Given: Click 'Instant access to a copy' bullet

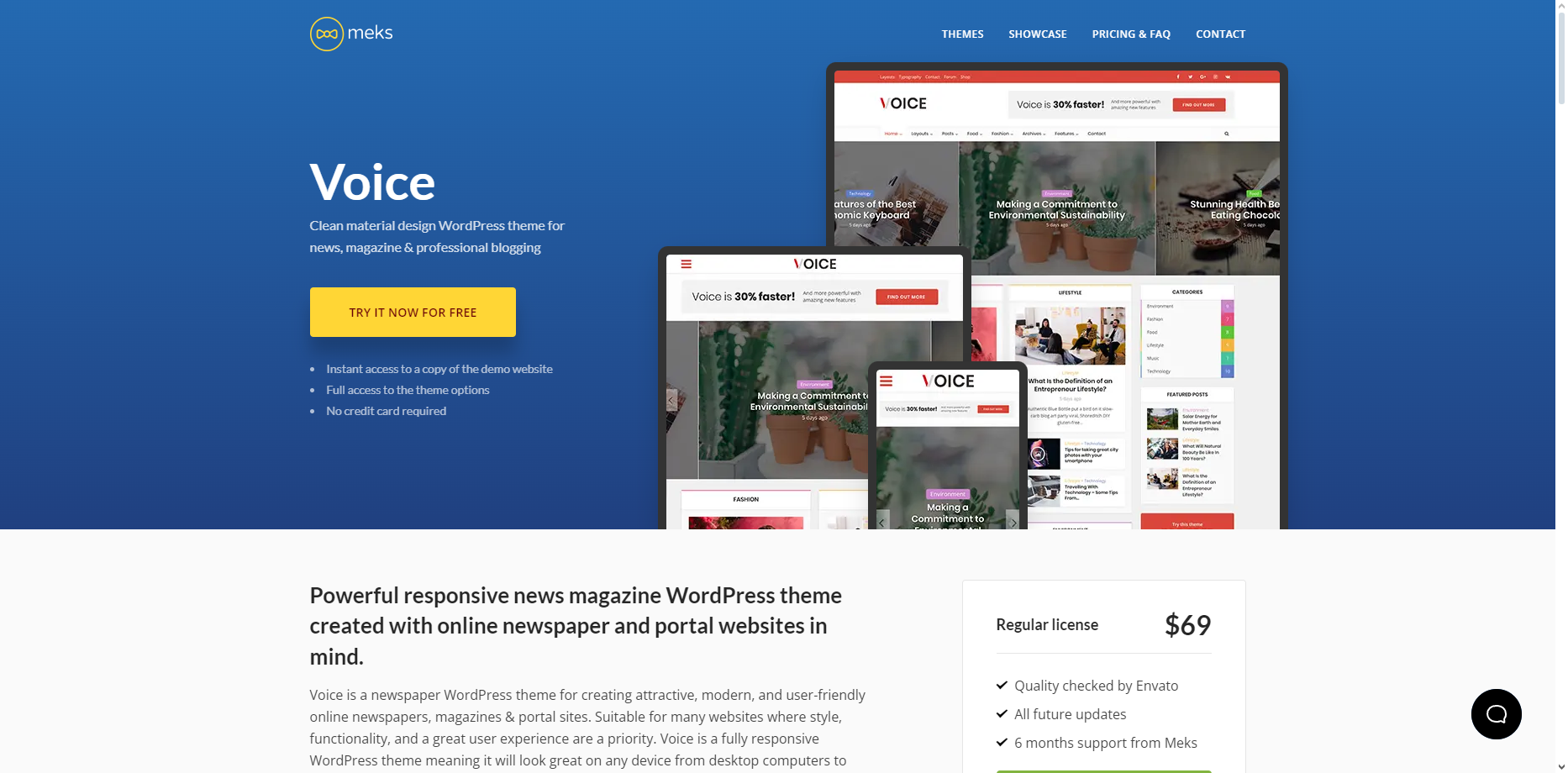Looking at the screenshot, I should (x=439, y=369).
